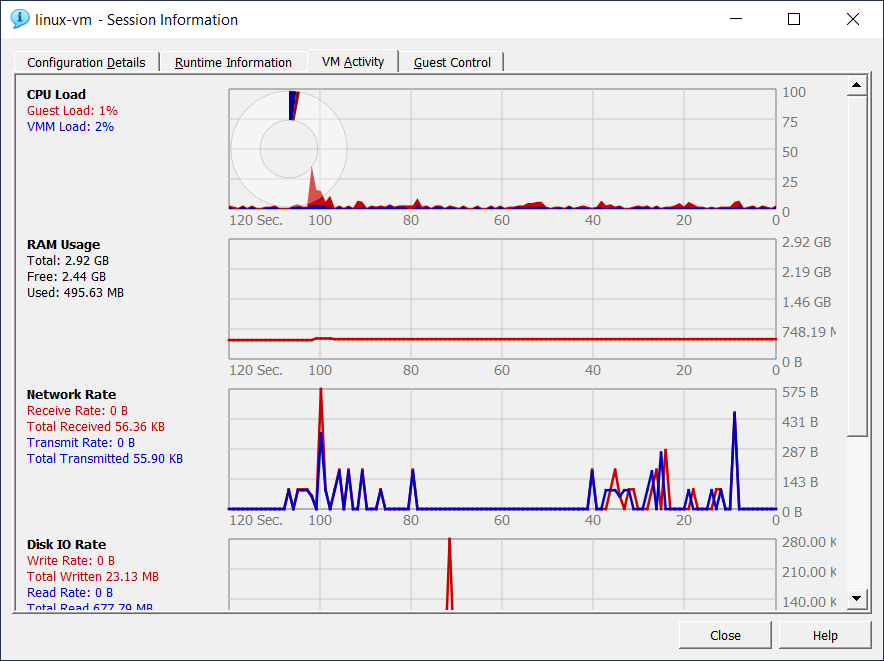Click the circular CPU load pie indicator
The height and width of the screenshot is (661, 884).
[x=289, y=150]
